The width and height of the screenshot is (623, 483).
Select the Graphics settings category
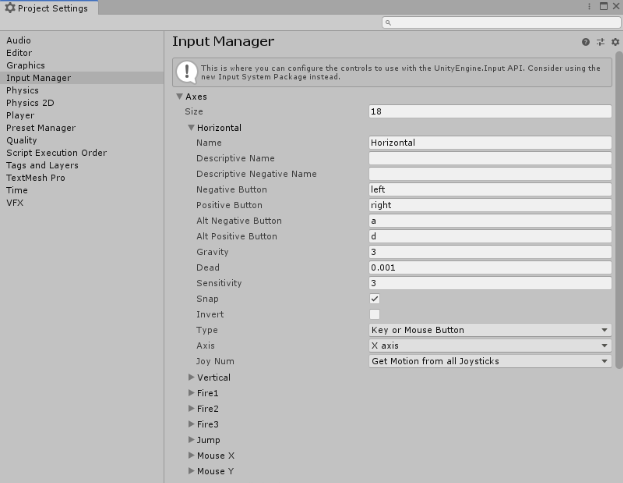(26, 65)
